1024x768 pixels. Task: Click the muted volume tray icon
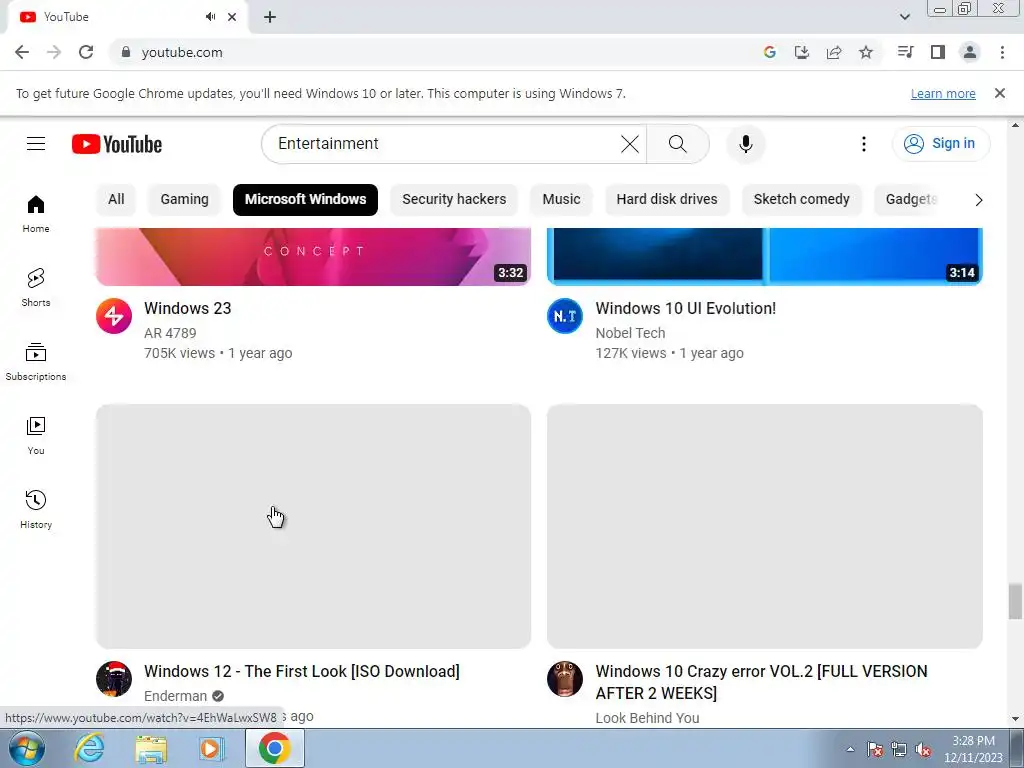[x=923, y=750]
